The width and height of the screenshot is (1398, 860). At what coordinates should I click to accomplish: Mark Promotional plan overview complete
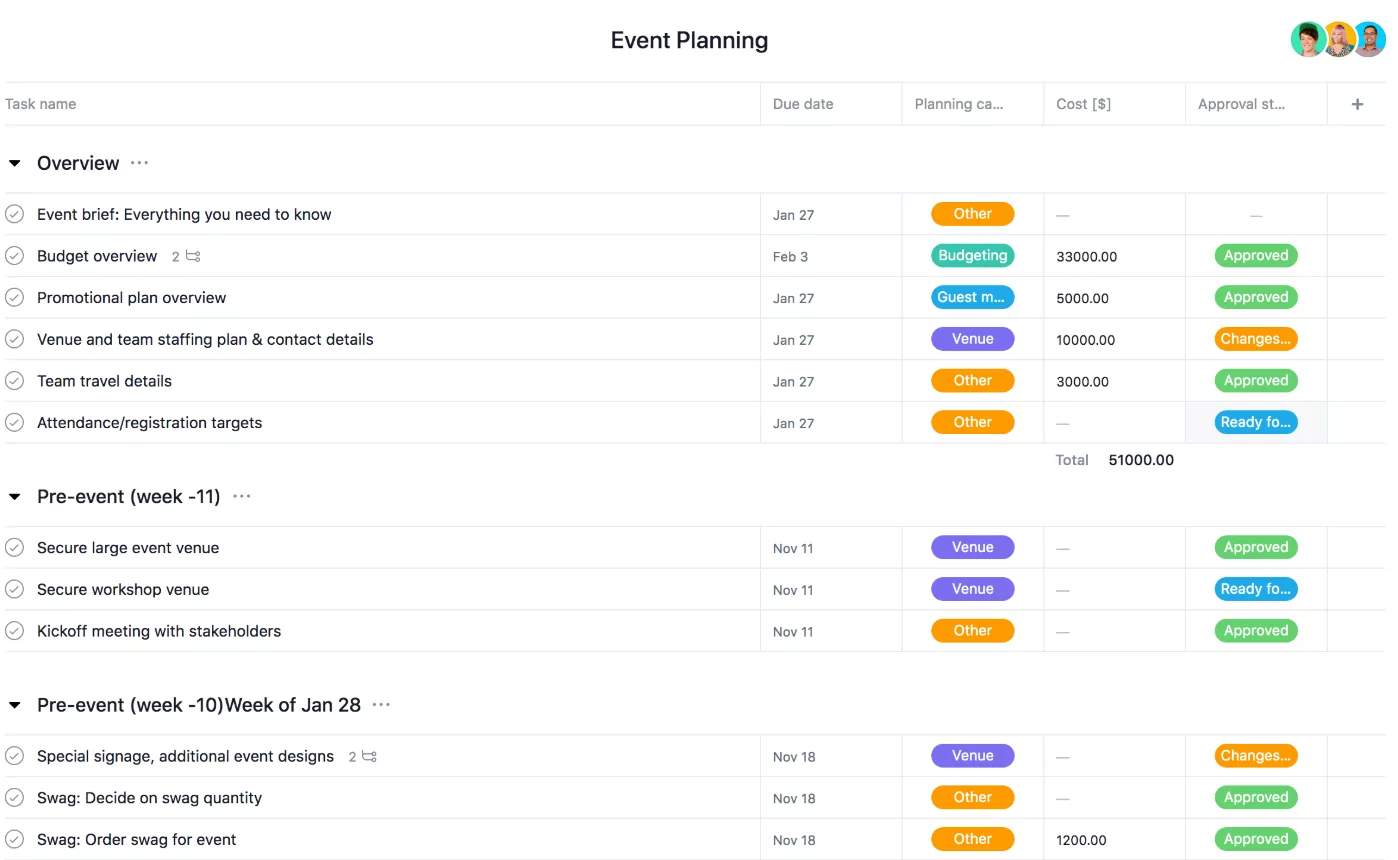(14, 298)
